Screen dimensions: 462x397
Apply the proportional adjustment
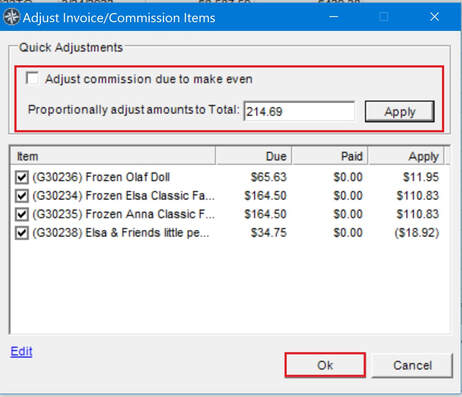click(x=399, y=112)
